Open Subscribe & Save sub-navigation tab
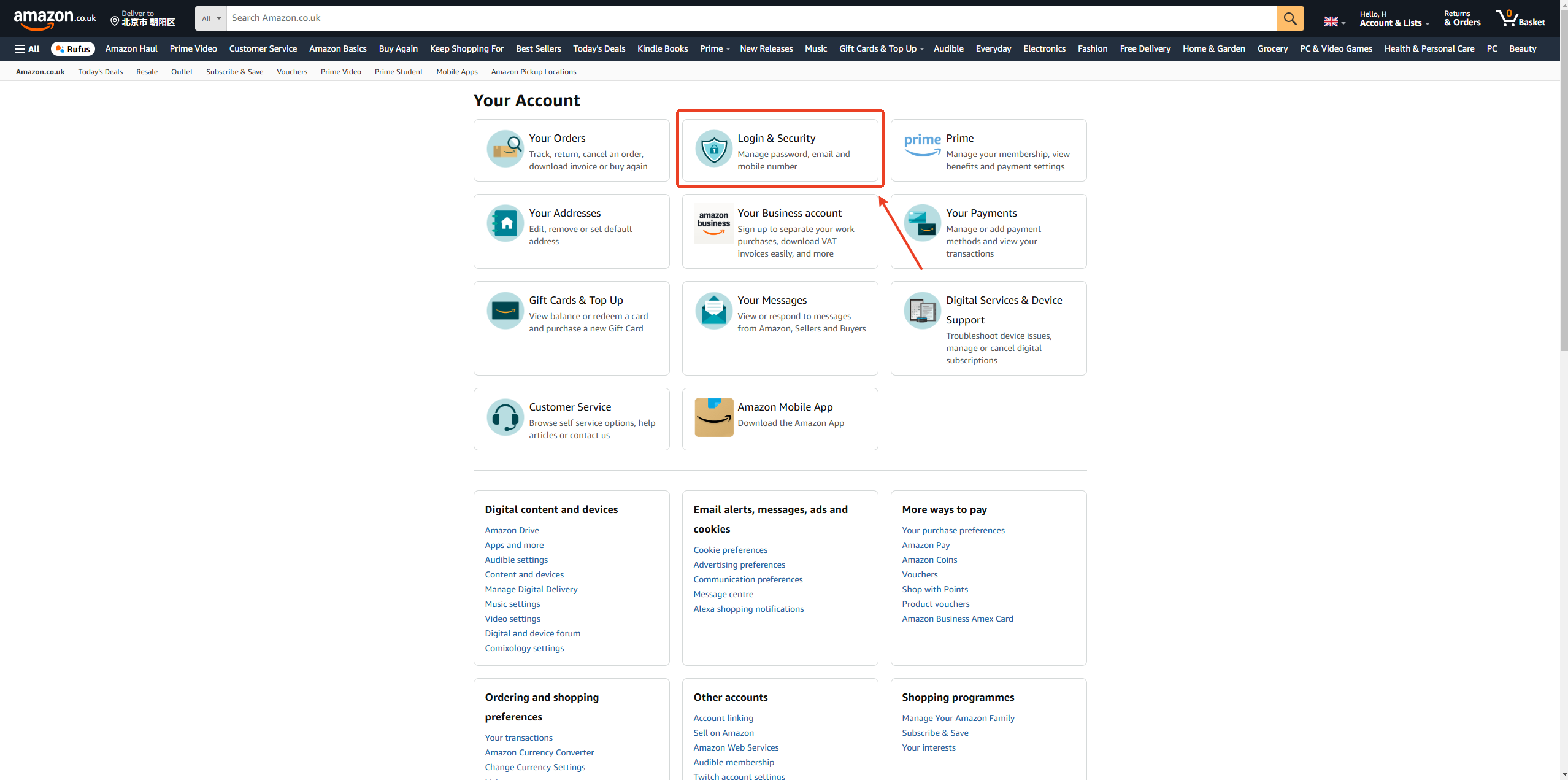 point(234,72)
